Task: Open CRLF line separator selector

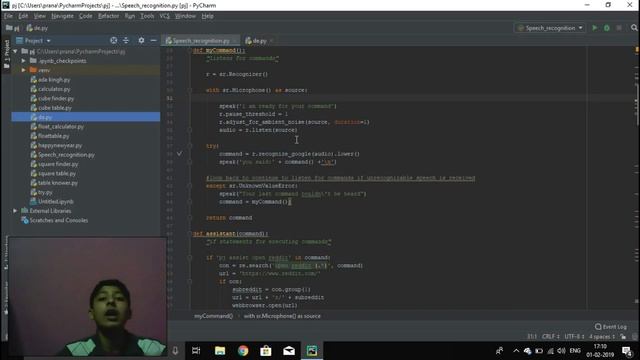Action: 551,337
